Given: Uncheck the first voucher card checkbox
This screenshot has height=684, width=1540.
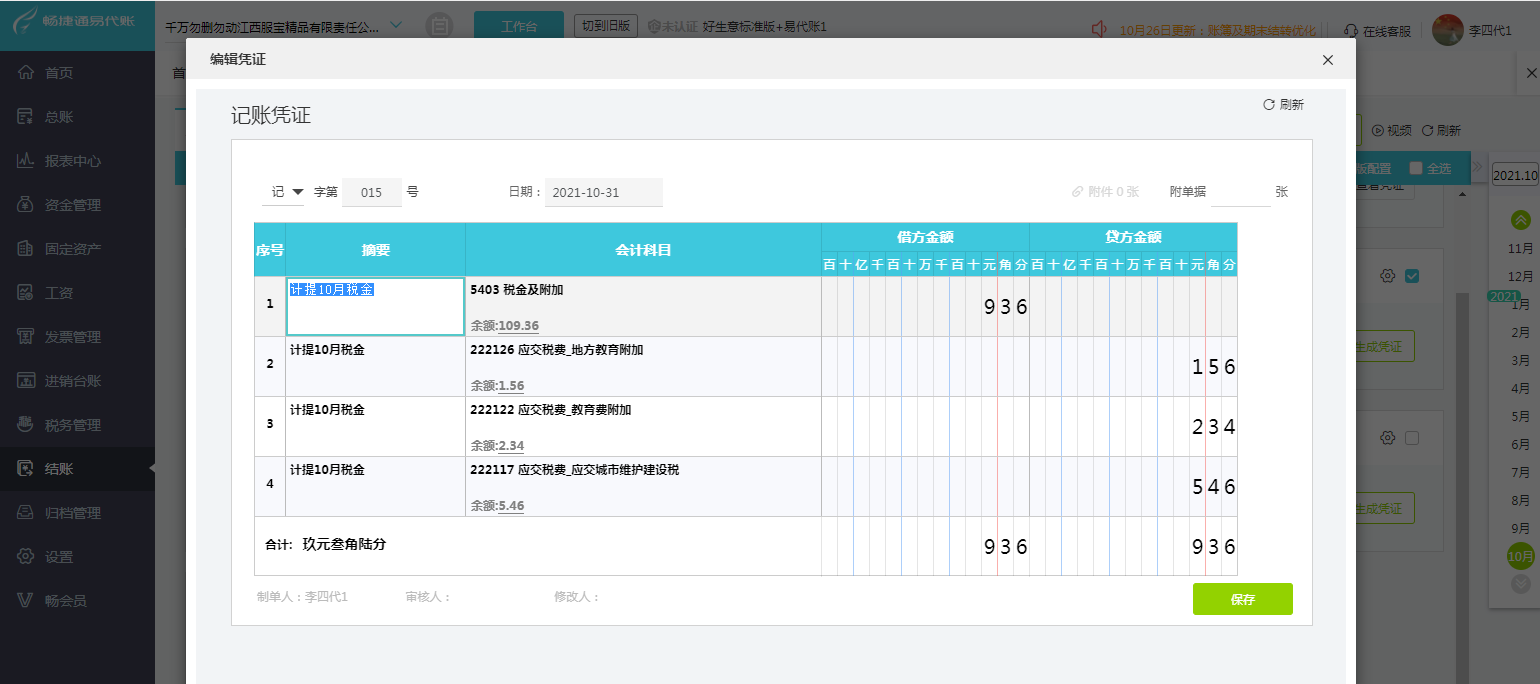Looking at the screenshot, I should tap(1412, 276).
